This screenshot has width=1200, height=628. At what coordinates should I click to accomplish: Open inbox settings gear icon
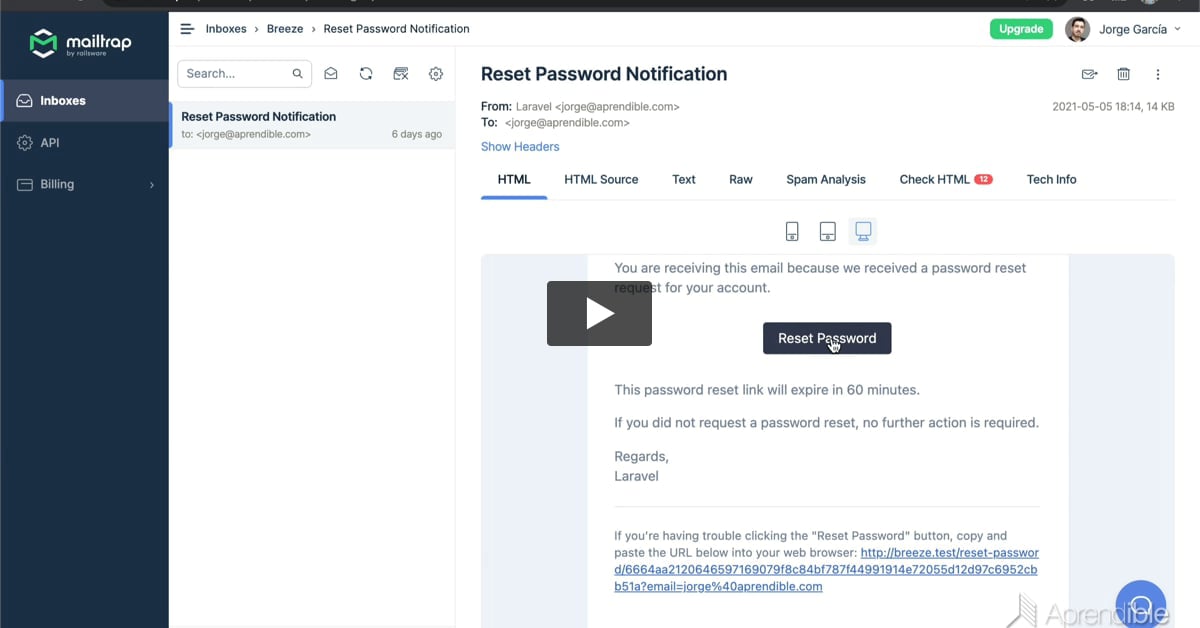[x=436, y=74]
